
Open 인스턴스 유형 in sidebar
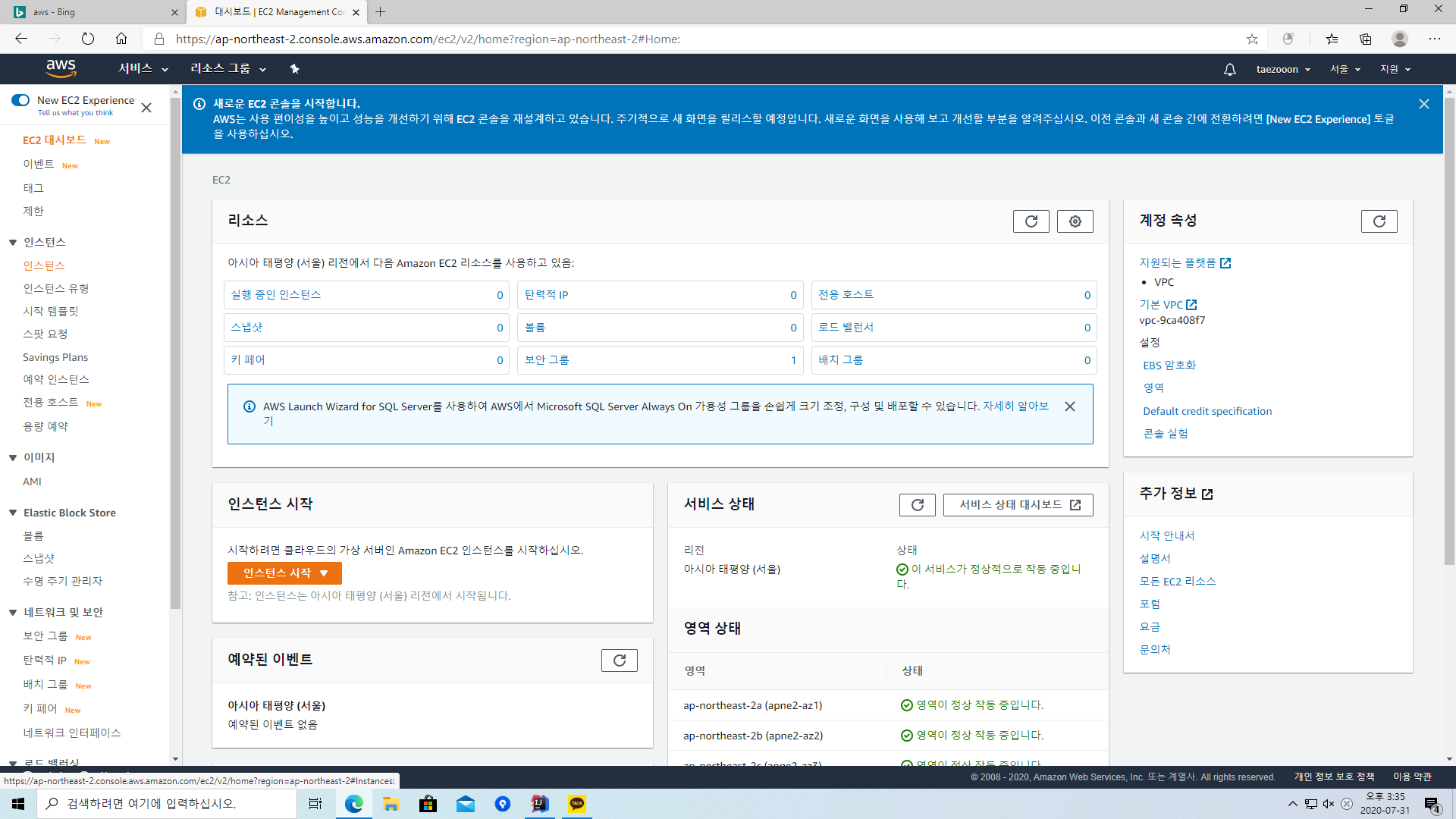point(56,288)
